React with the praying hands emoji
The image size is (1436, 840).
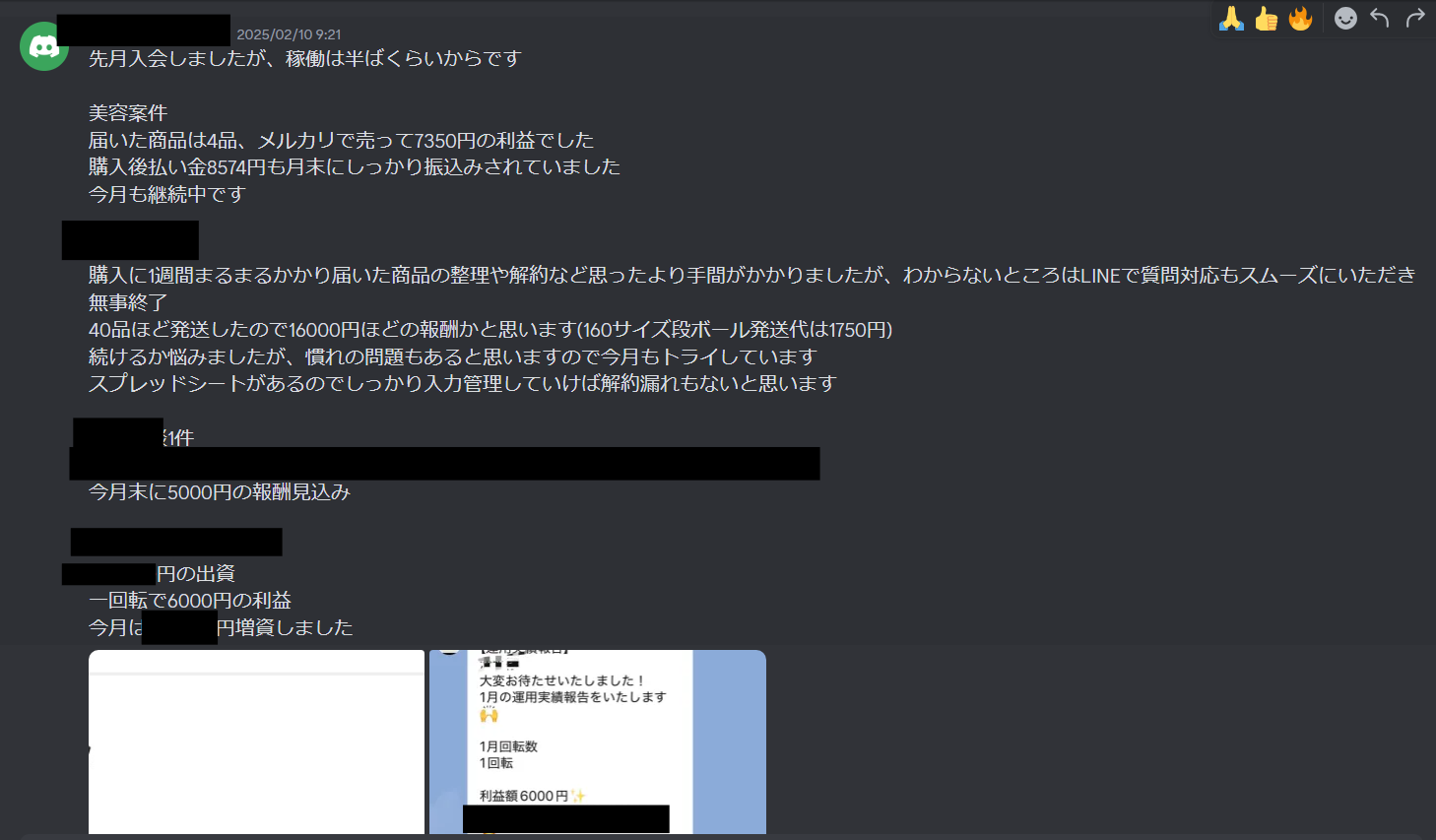point(1231,18)
